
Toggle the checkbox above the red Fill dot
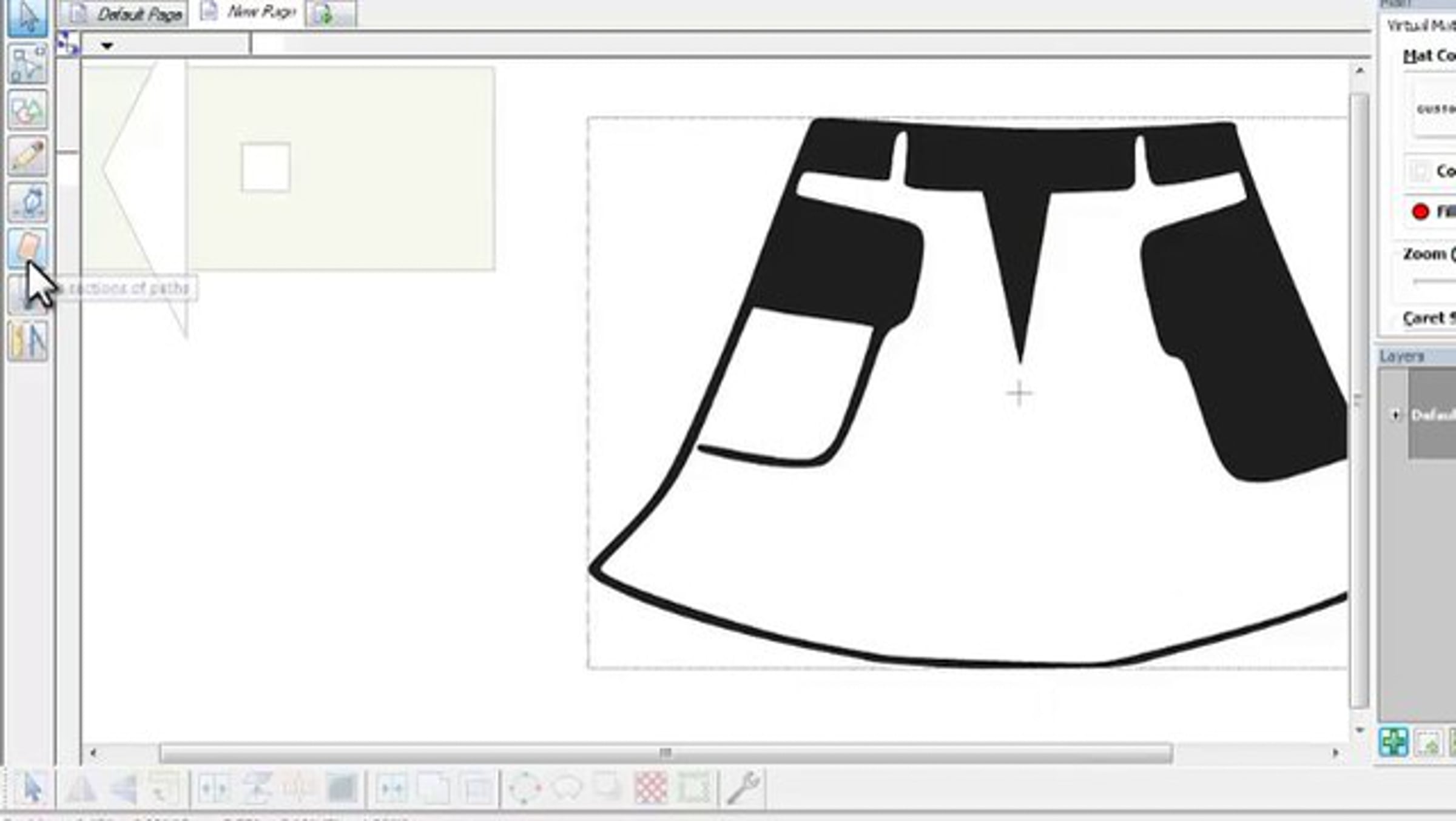click(x=1419, y=172)
